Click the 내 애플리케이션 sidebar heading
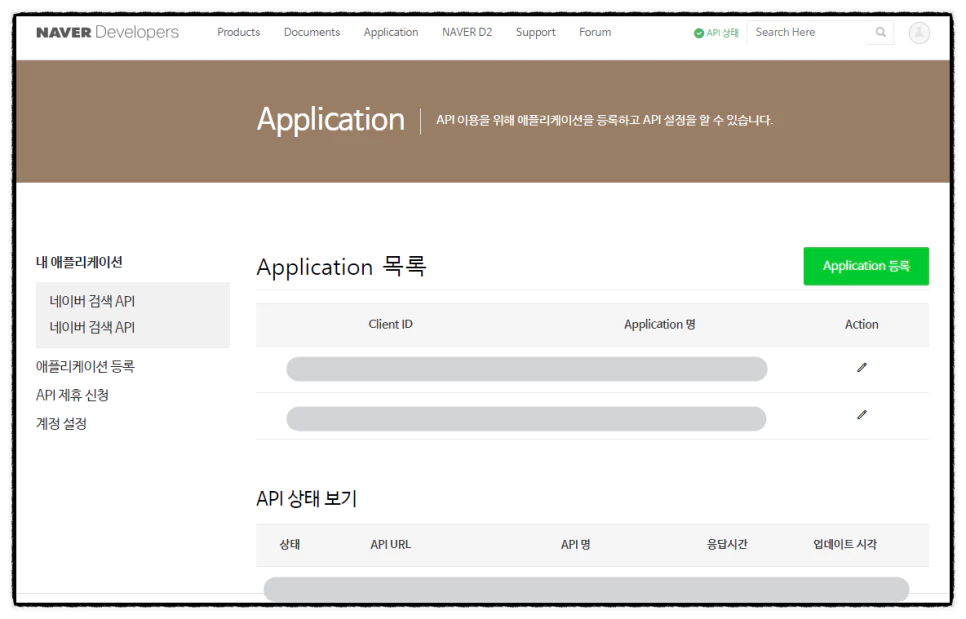The image size is (966, 619). 79,262
